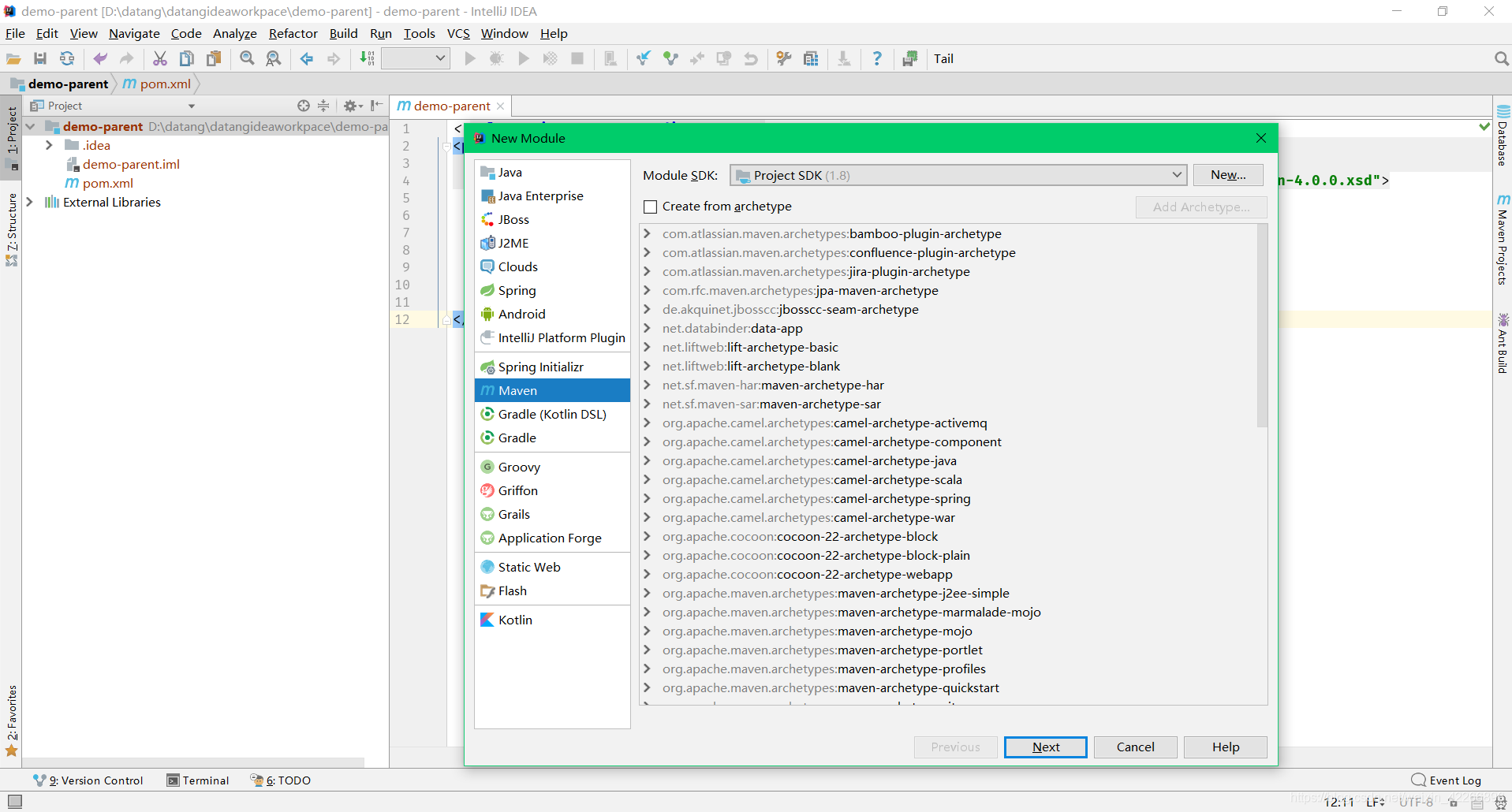Expand the .idea folder in tree

point(49,145)
